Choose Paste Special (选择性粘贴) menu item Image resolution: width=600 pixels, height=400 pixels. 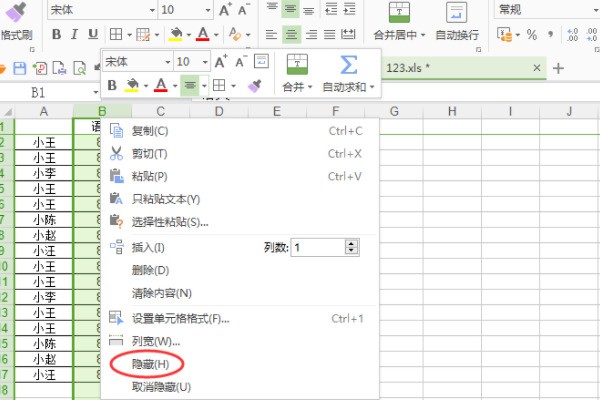pyautogui.click(x=240, y=222)
